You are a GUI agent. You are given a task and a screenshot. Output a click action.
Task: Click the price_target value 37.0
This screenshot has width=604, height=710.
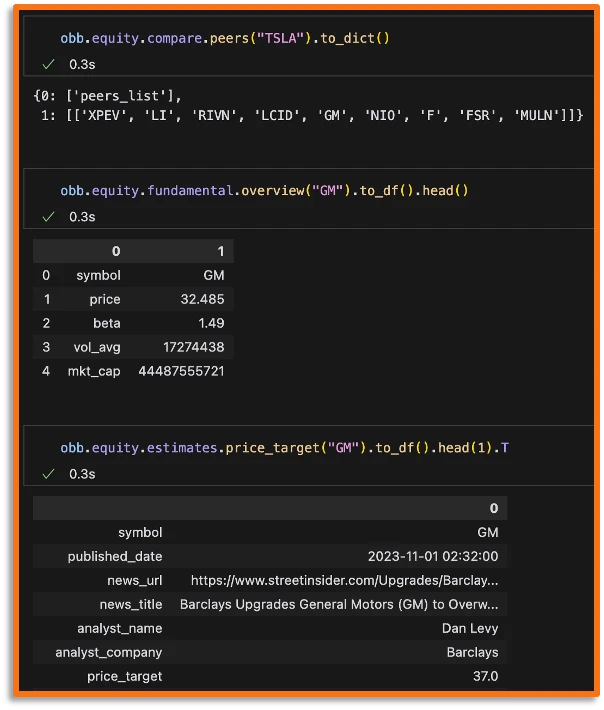483,676
